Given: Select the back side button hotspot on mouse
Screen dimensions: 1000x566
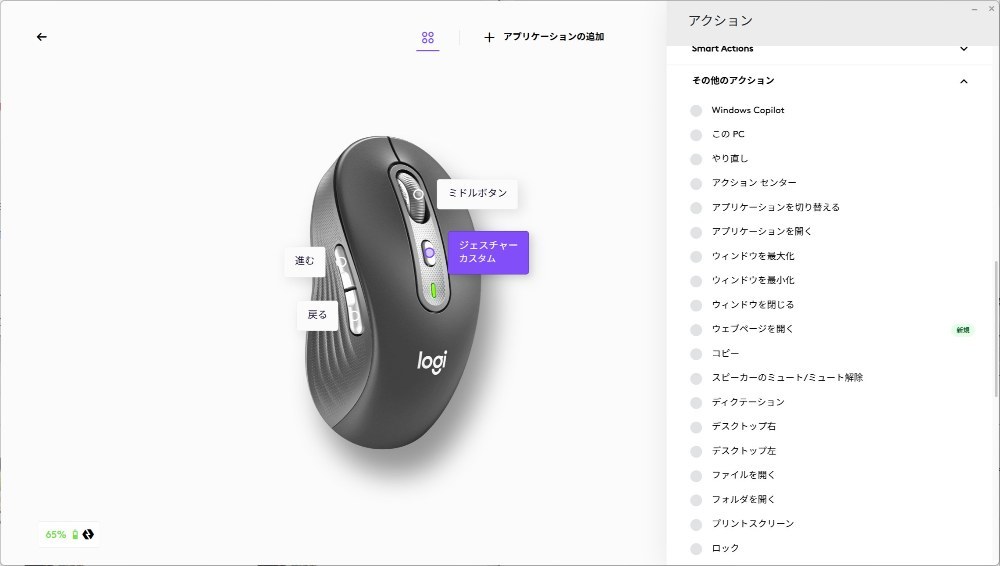Looking at the screenshot, I should point(353,315).
